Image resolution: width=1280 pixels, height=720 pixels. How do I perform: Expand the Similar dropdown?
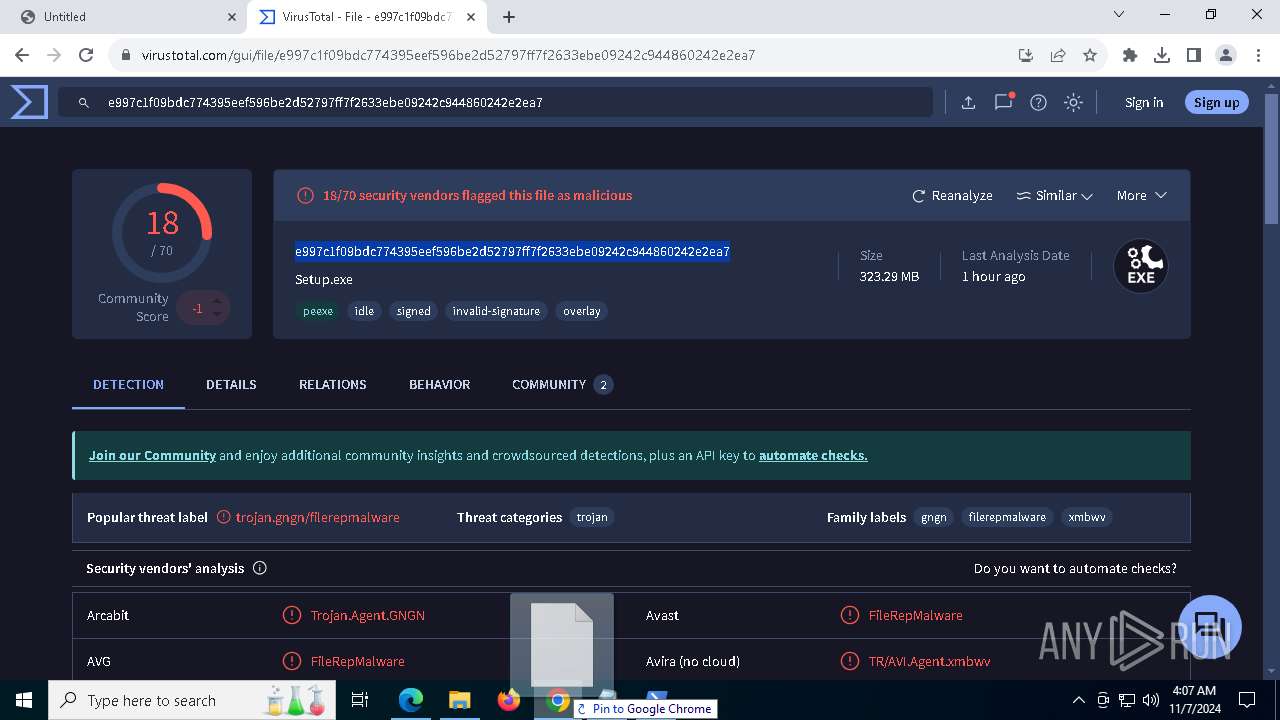coord(1054,195)
